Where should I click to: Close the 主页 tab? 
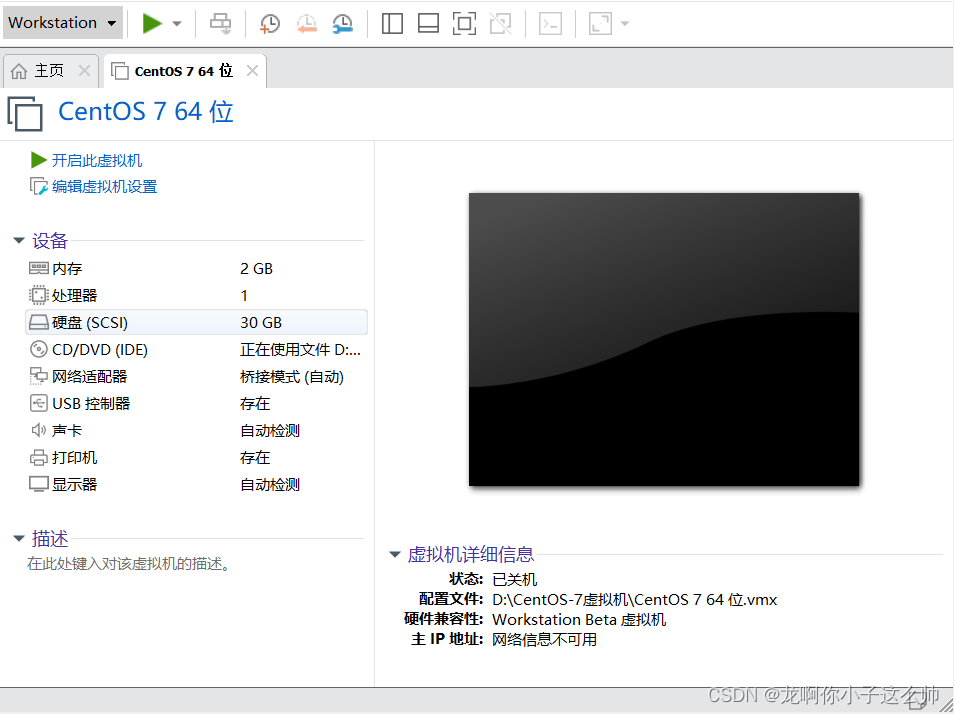85,71
